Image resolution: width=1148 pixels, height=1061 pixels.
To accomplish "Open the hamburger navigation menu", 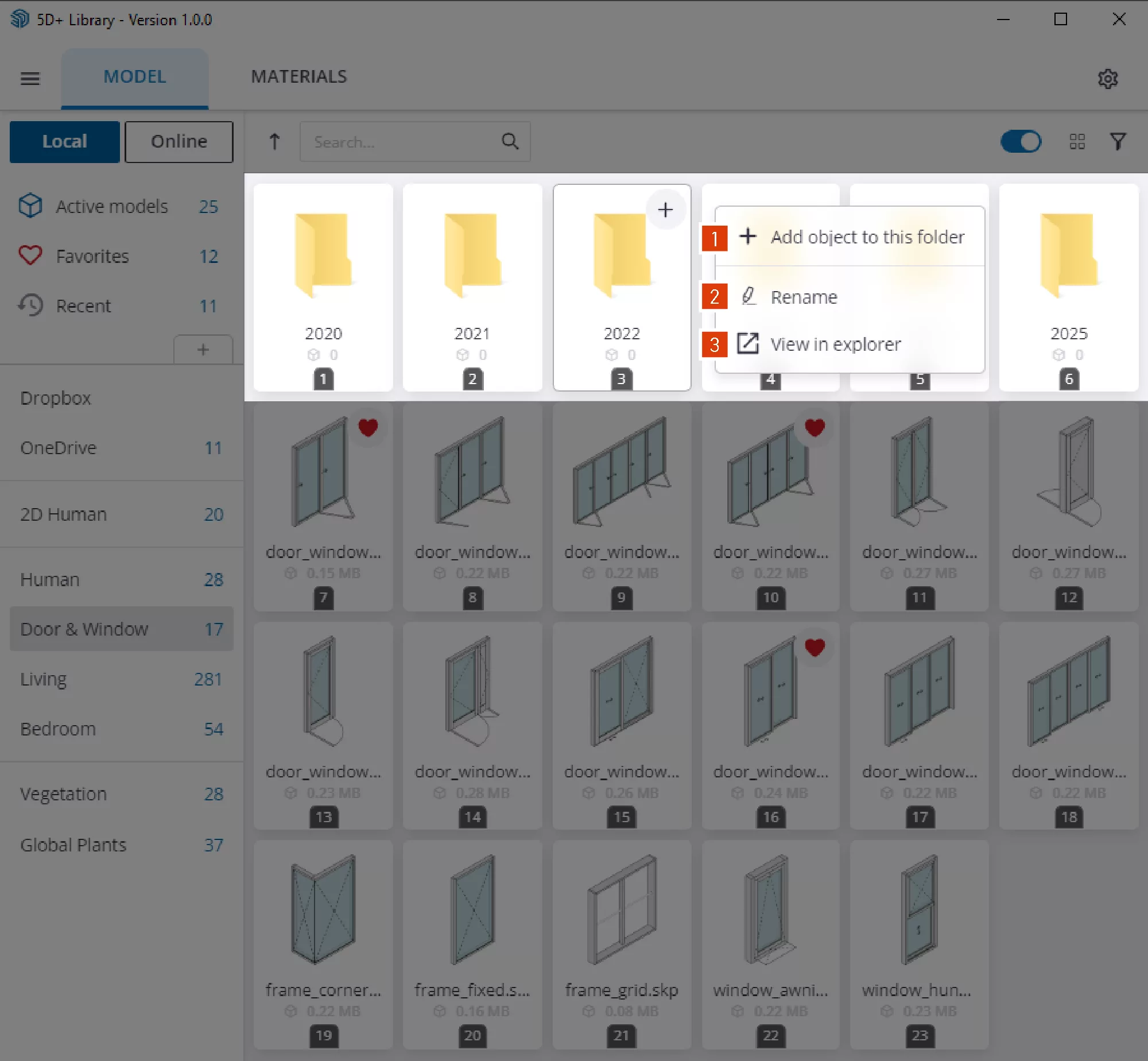I will coord(30,79).
